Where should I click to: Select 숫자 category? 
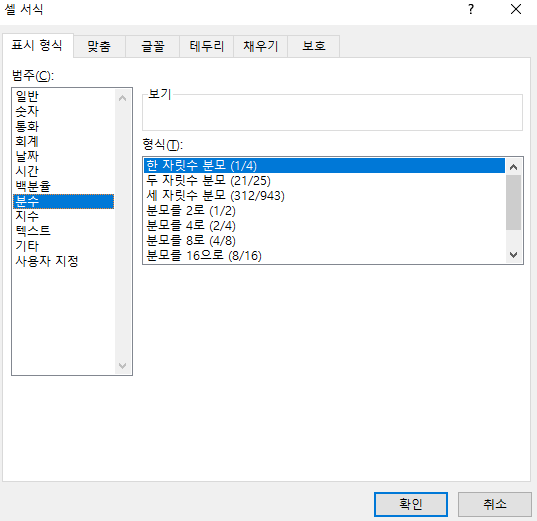(x=63, y=111)
